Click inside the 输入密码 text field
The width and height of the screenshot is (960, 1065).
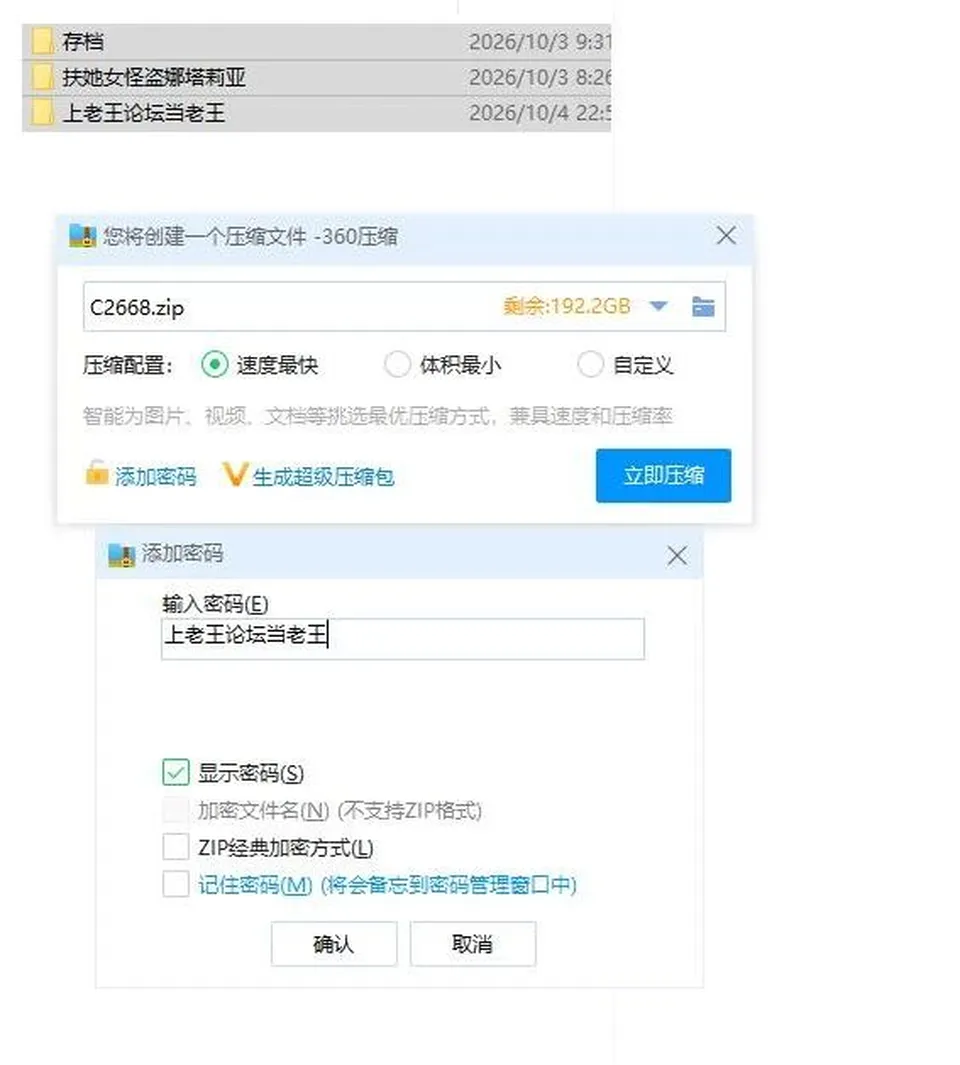pos(403,638)
